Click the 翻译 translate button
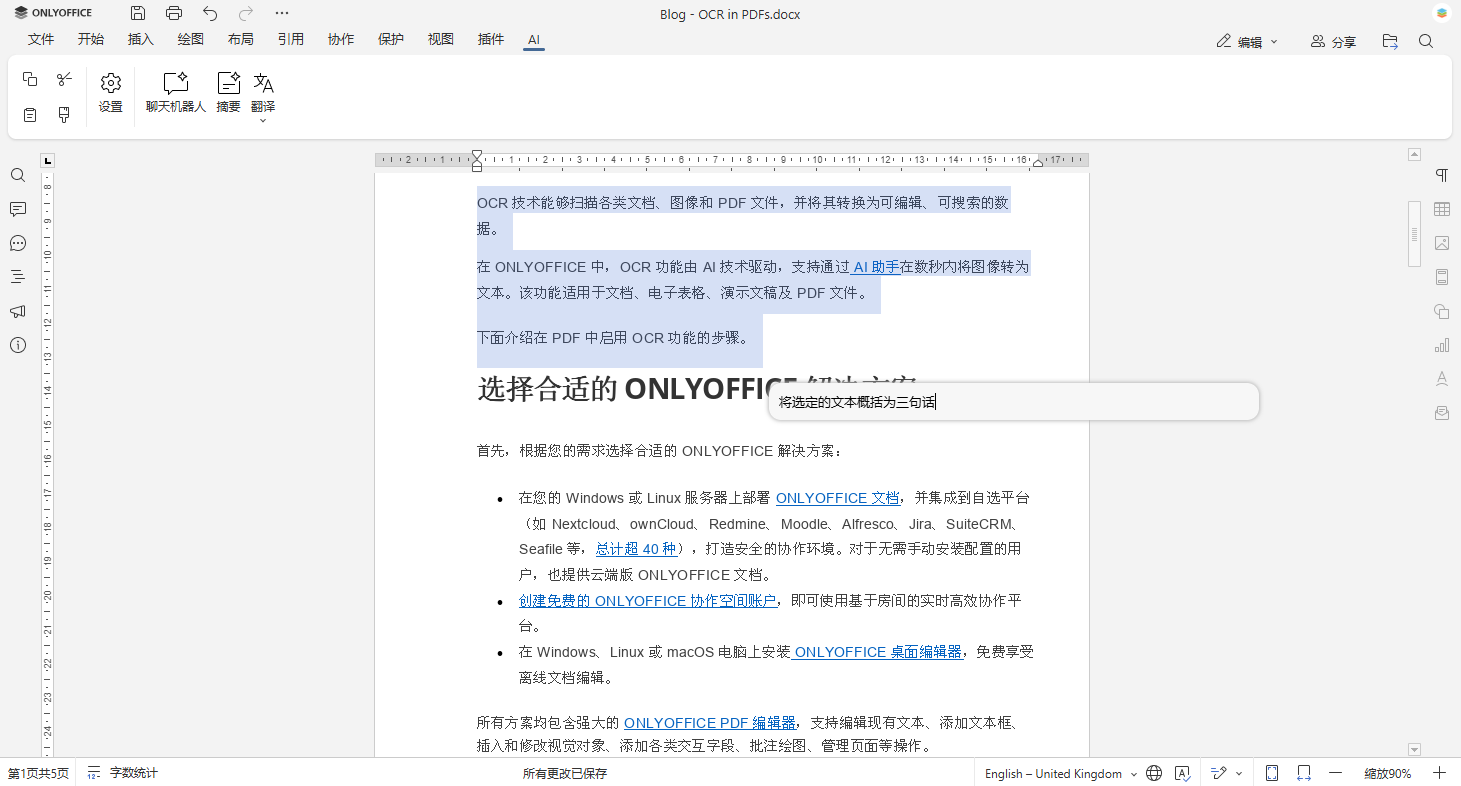1461x786 pixels. [x=263, y=90]
